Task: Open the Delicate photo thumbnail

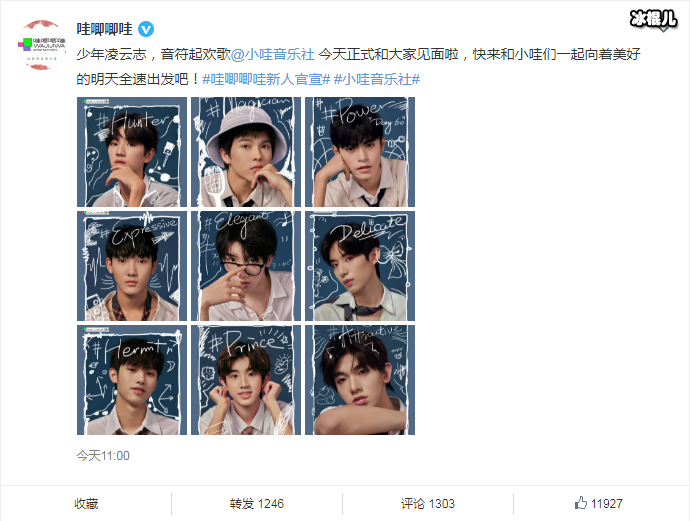Action: tap(360, 266)
